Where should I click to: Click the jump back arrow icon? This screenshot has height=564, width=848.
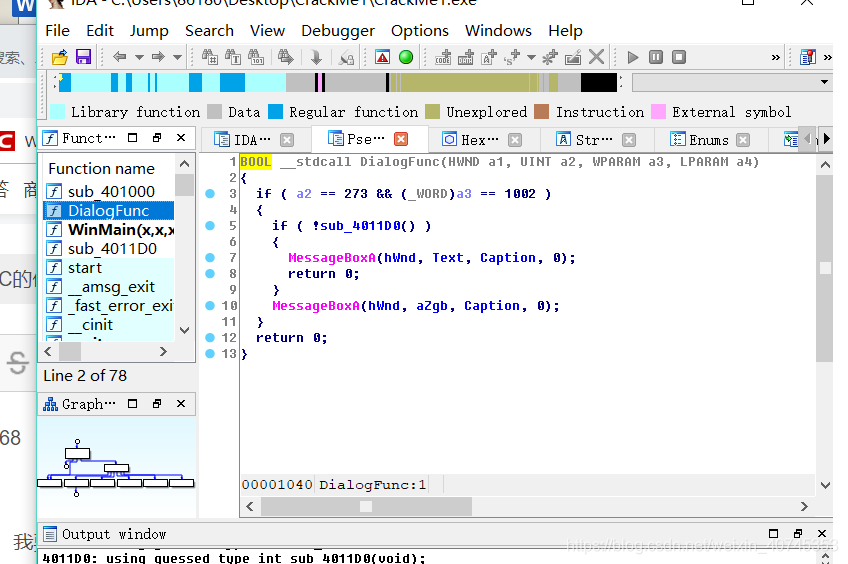(120, 57)
